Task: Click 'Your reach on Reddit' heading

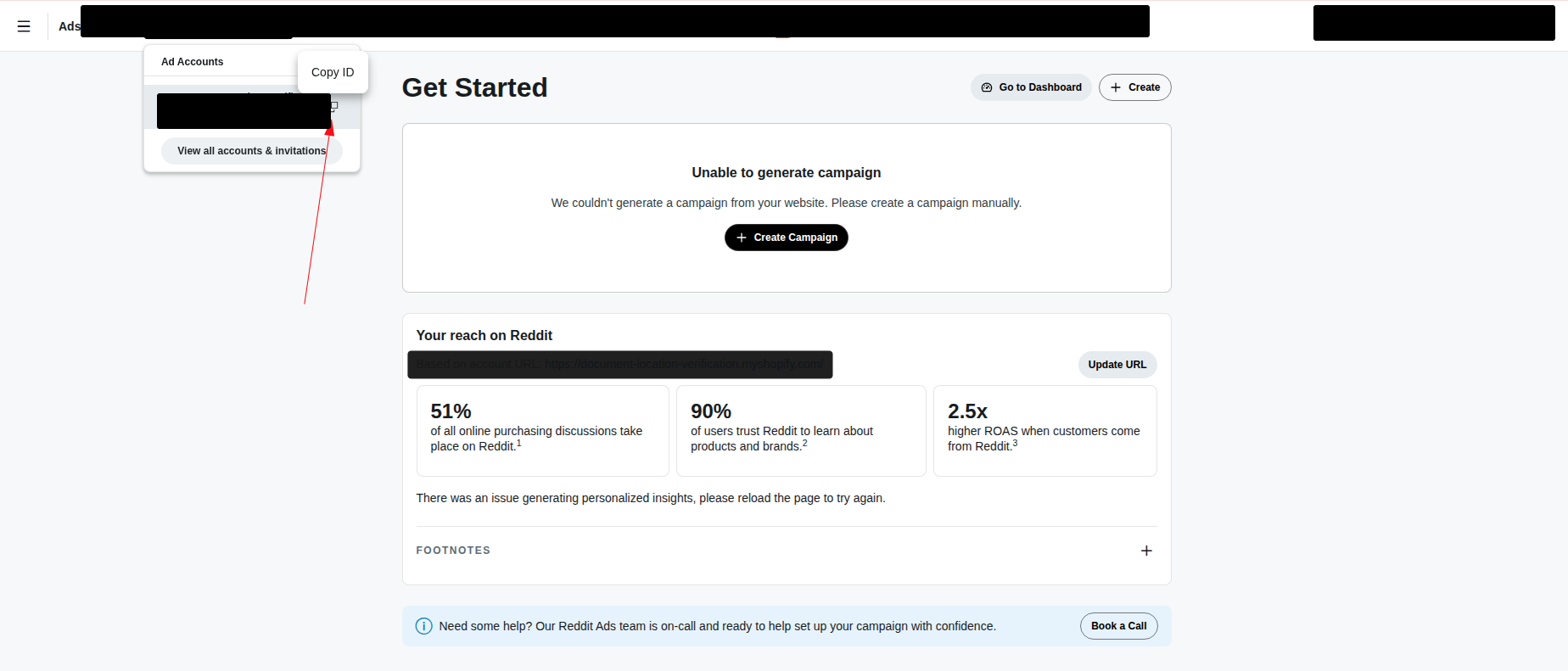Action: tap(484, 336)
